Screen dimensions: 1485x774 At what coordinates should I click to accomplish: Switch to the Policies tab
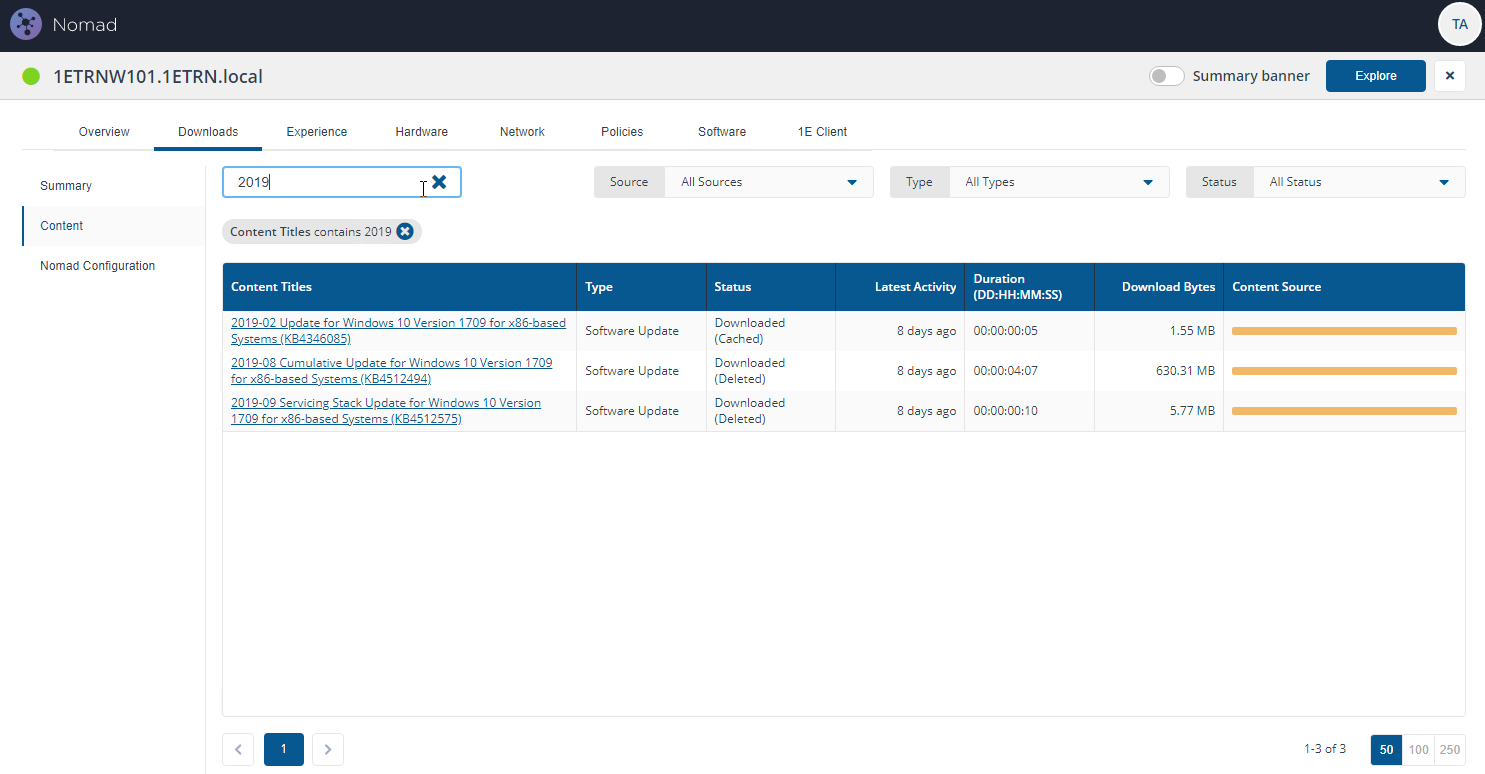(x=622, y=132)
